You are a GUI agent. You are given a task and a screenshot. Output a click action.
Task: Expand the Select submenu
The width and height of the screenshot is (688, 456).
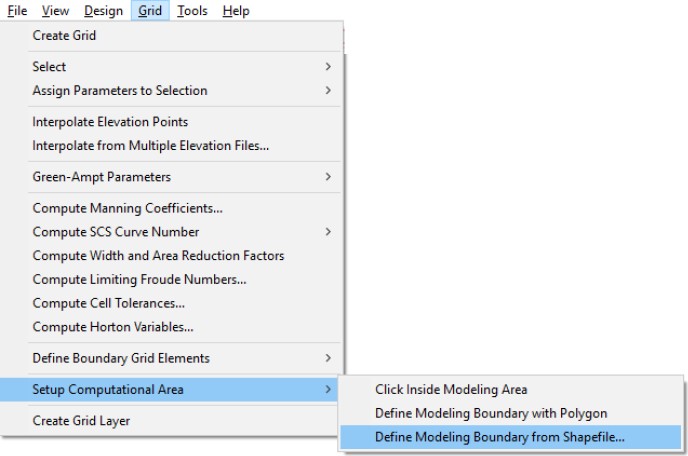pyautogui.click(x=50, y=67)
